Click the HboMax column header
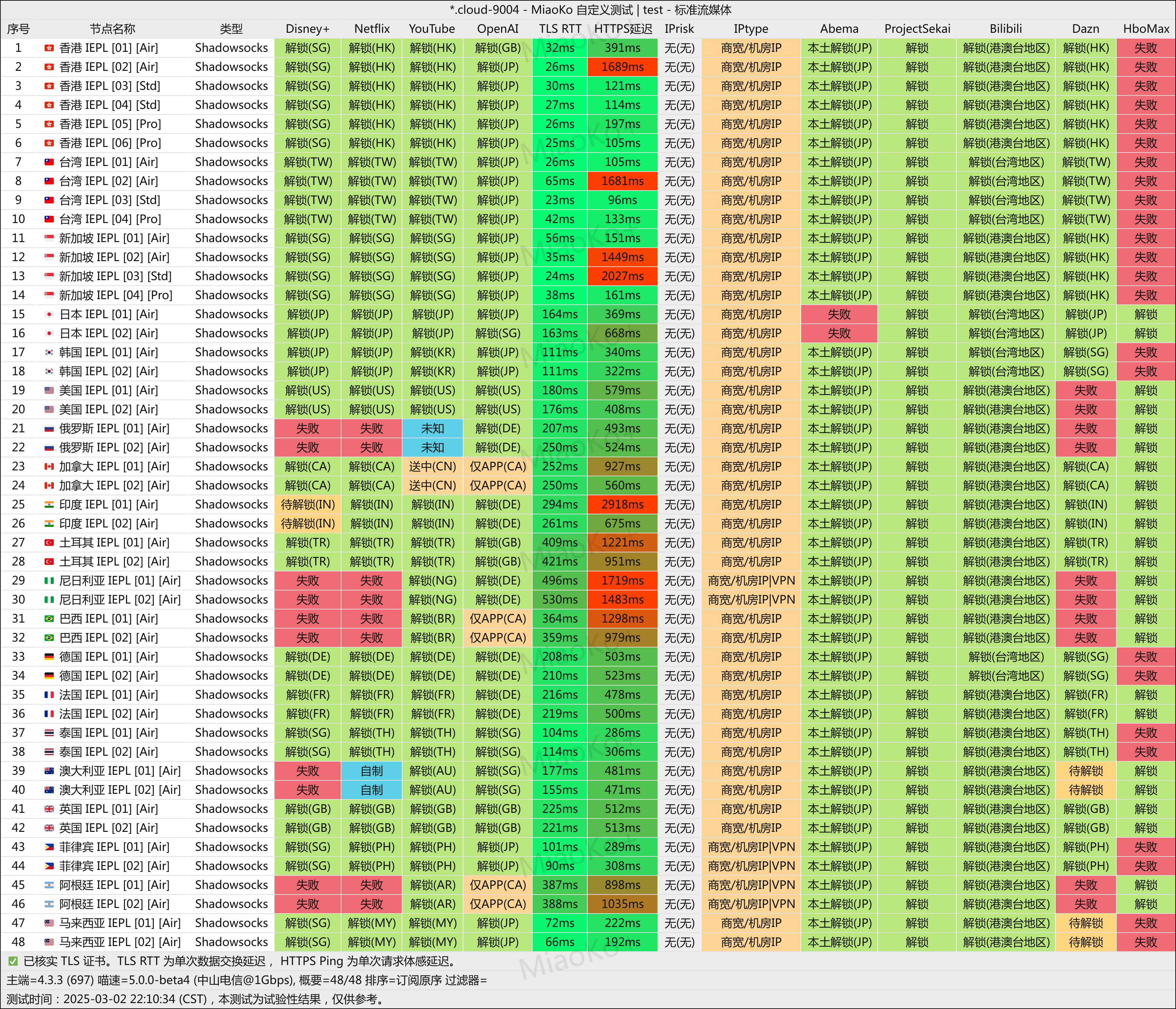This screenshot has width=1176, height=1009. 1146,29
